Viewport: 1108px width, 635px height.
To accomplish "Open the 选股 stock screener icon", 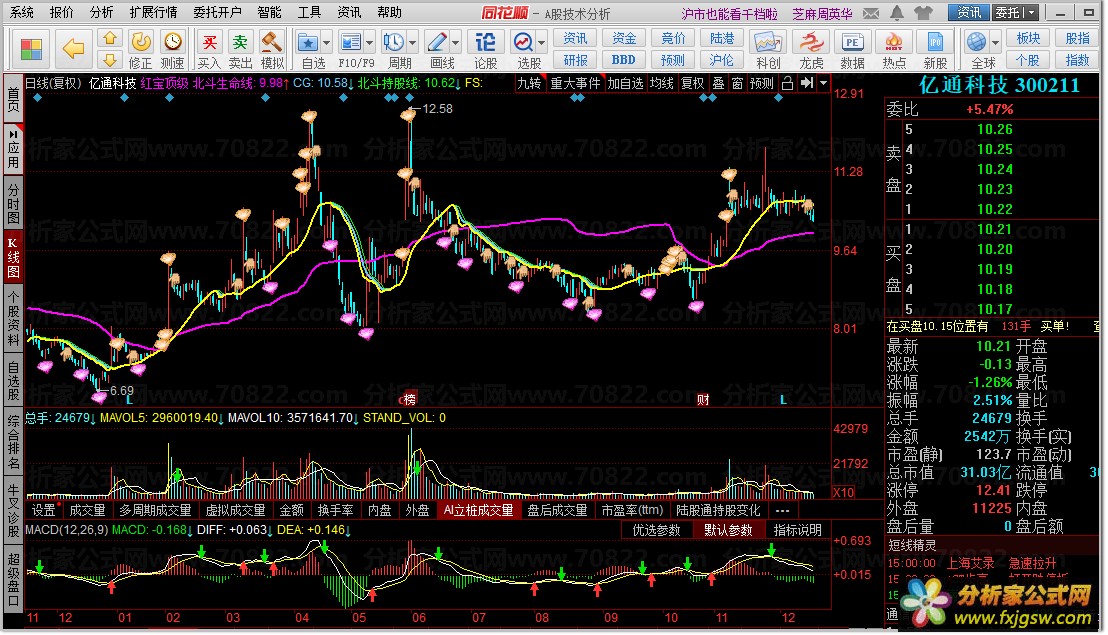I will pyautogui.click(x=523, y=42).
